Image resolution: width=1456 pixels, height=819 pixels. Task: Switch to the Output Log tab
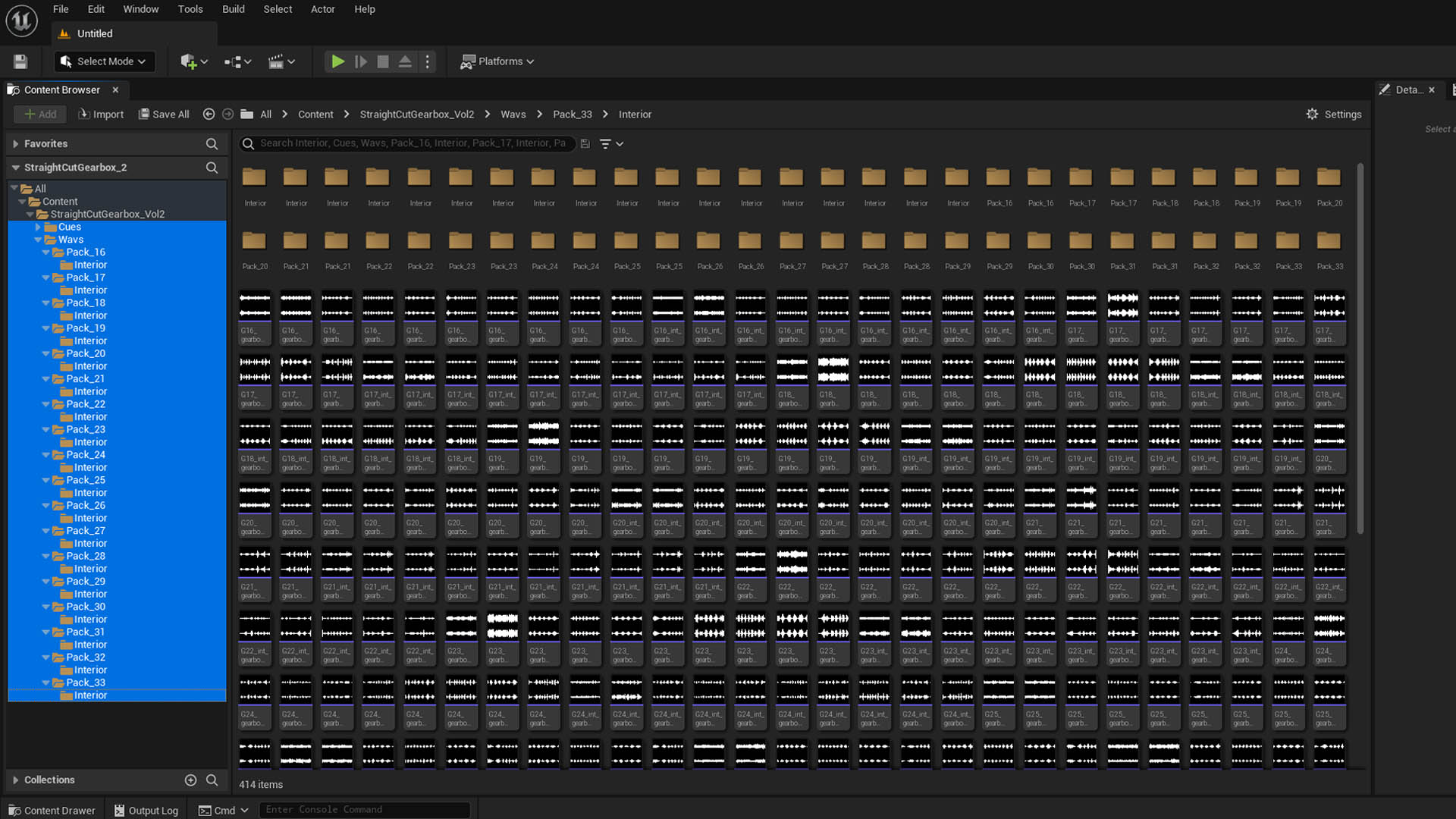(x=146, y=810)
